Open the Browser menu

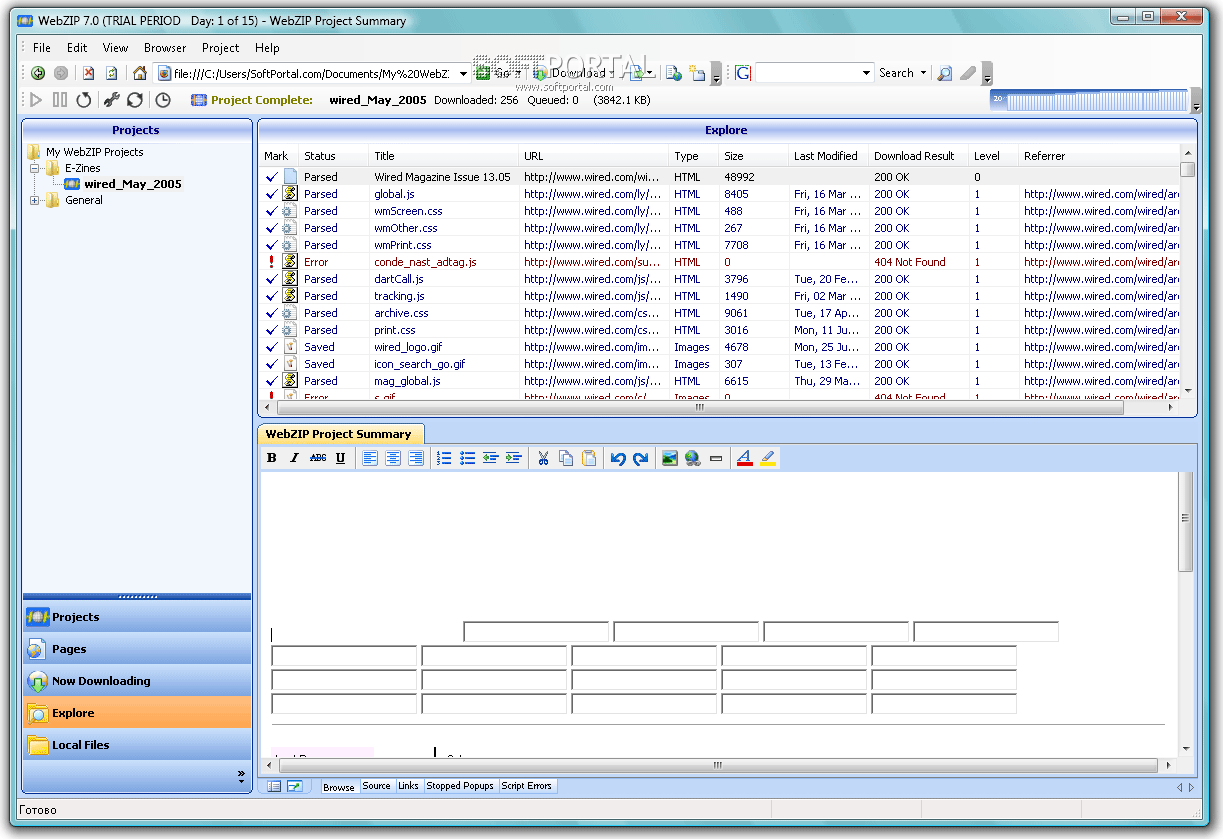point(165,47)
